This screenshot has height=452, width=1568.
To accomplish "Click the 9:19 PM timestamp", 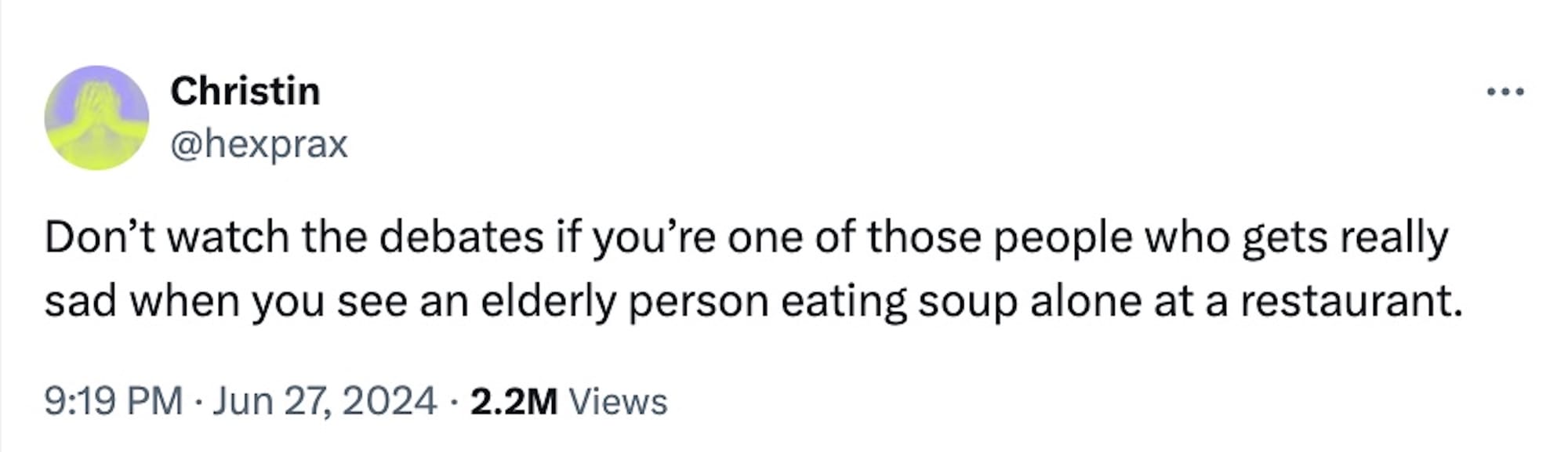I will pos(113,401).
